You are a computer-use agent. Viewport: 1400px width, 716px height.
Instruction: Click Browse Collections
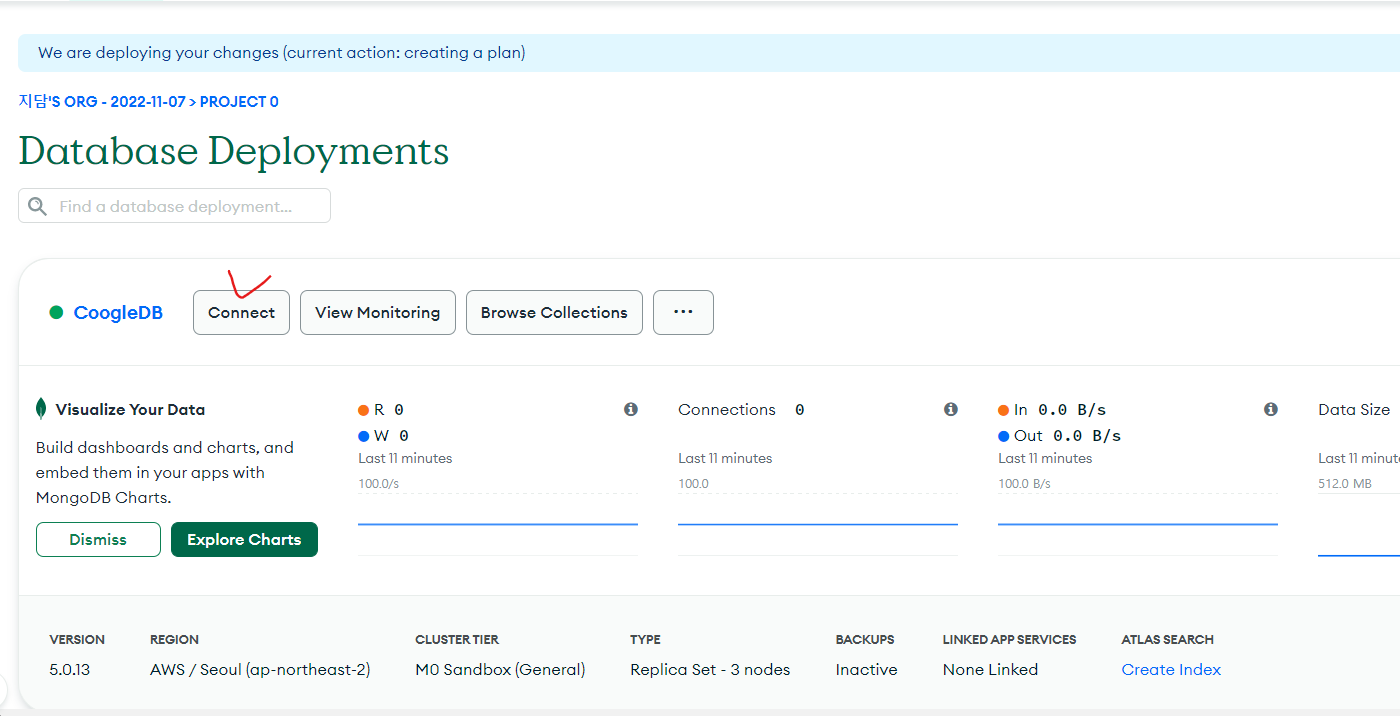[x=554, y=312]
